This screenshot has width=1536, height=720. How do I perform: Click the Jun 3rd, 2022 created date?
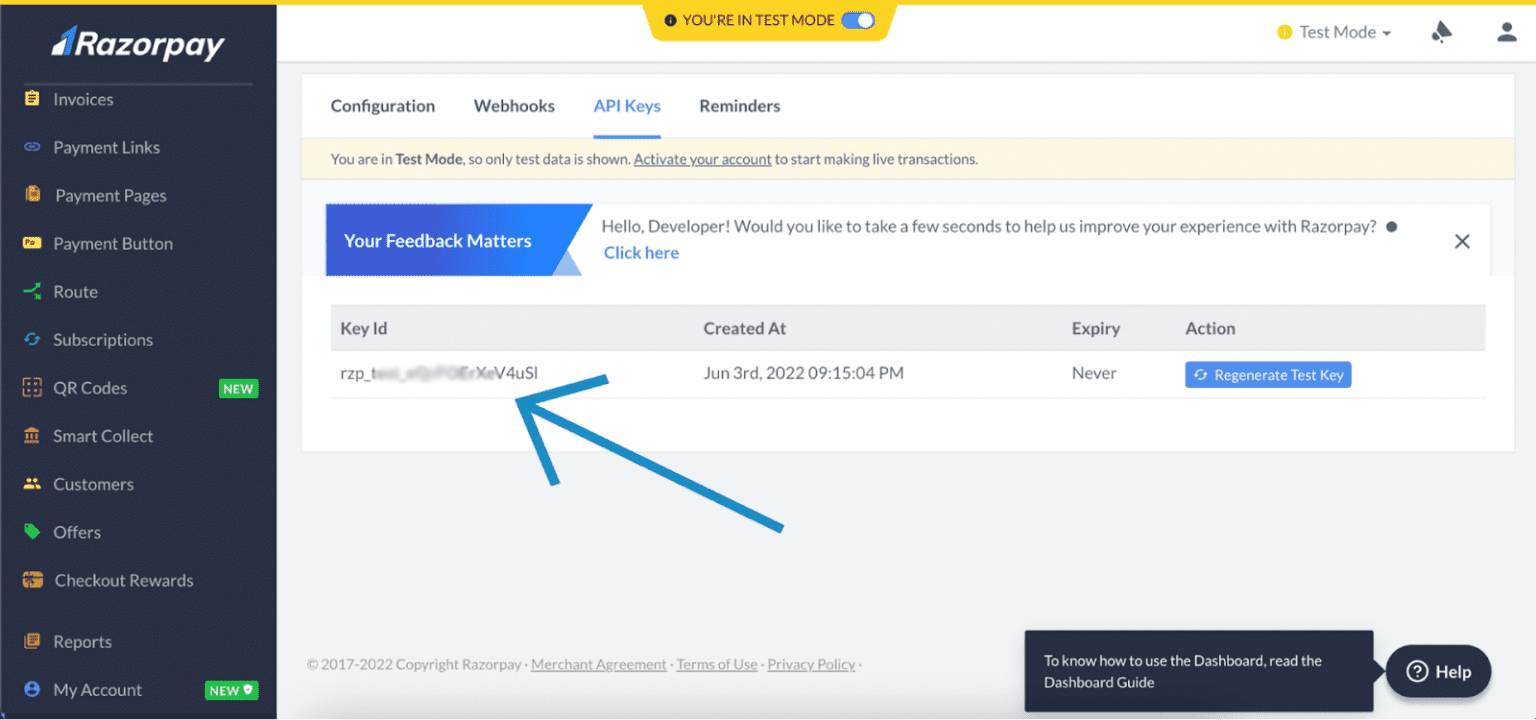803,373
